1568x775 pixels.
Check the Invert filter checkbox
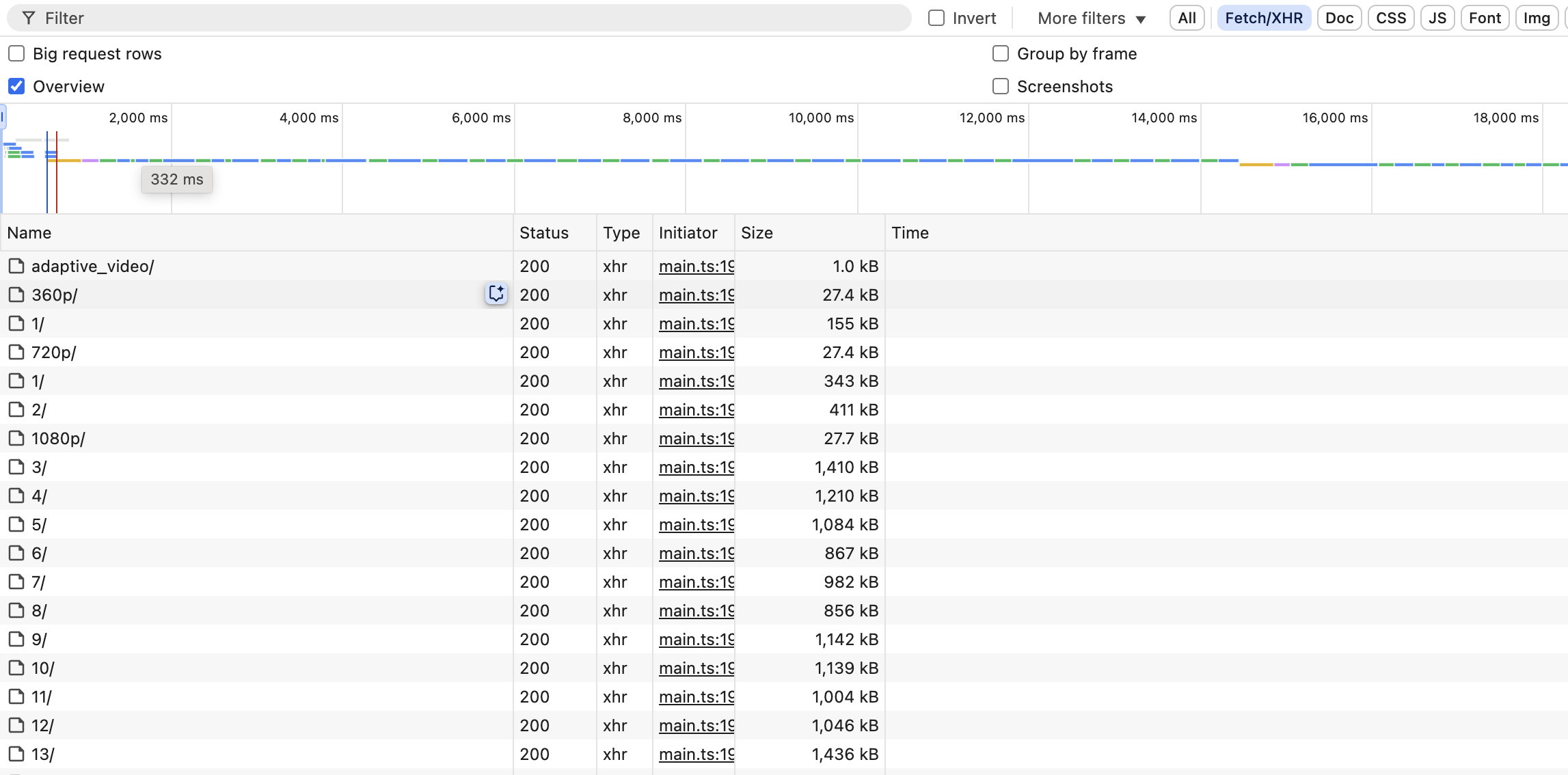936,18
